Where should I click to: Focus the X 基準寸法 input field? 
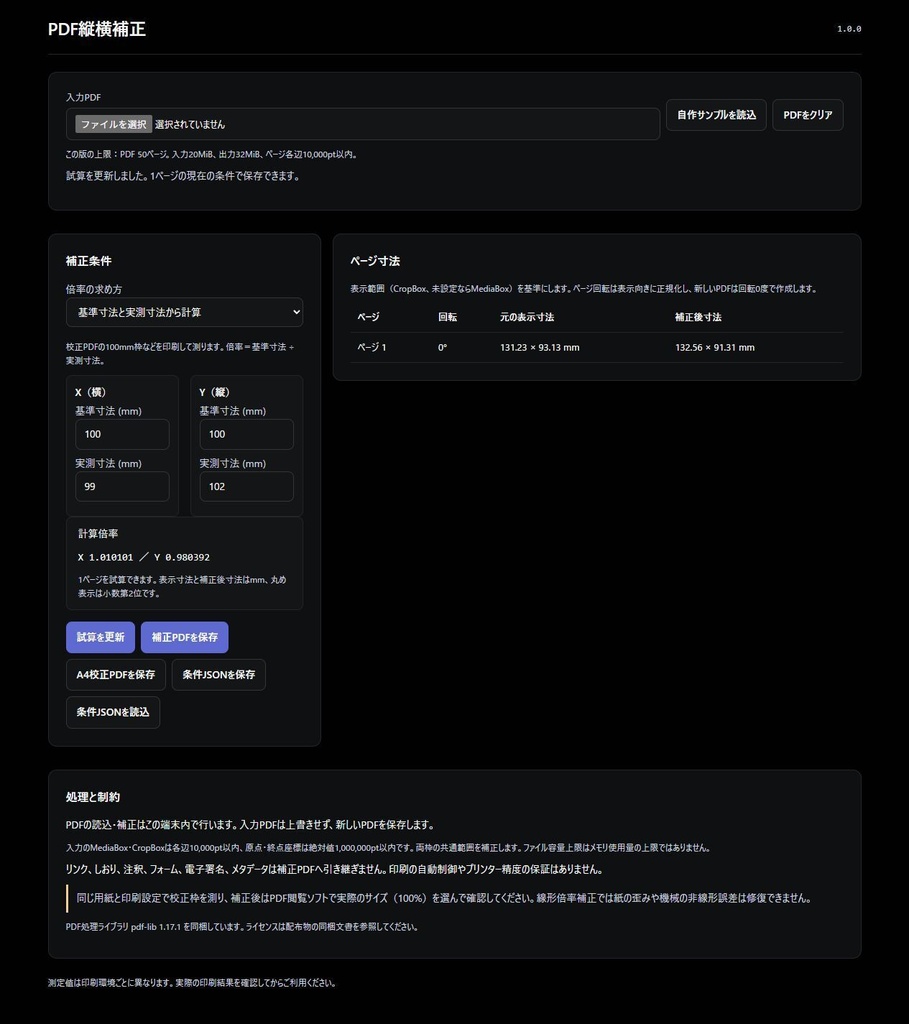122,434
